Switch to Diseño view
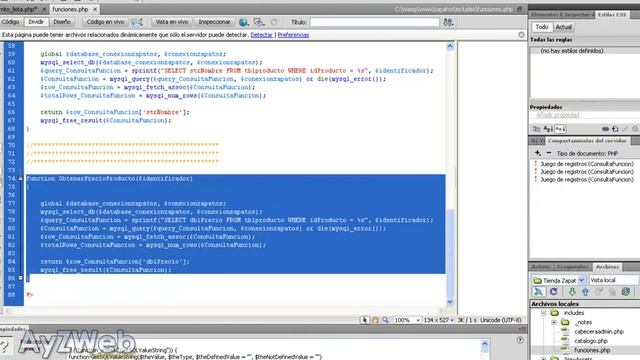The height and width of the screenshot is (360, 640). pyautogui.click(x=62, y=22)
